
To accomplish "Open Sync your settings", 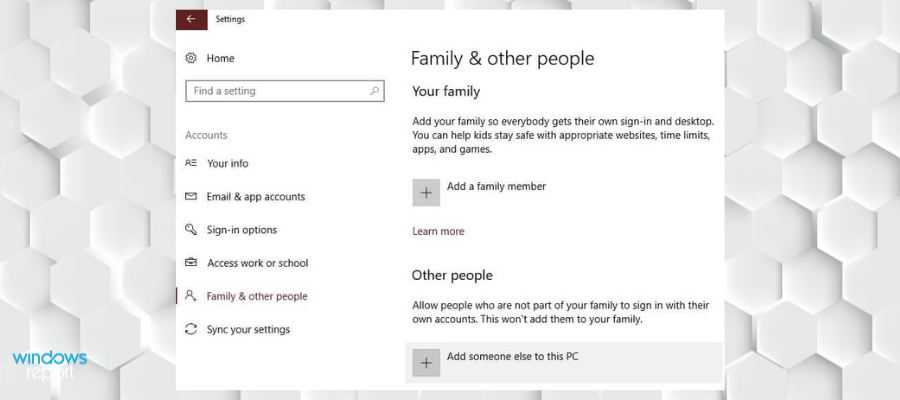I will (249, 330).
